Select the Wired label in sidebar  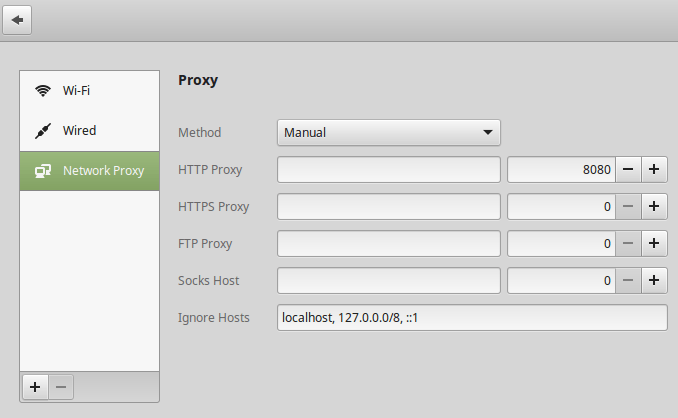[x=80, y=131]
